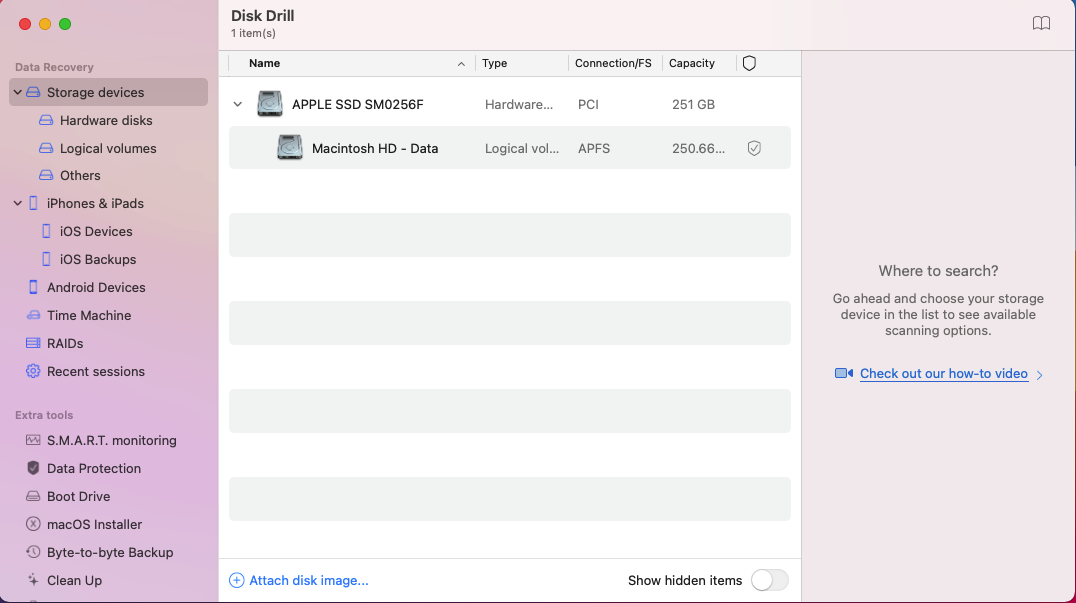Click the Android Devices icon
This screenshot has height=603, width=1076.
33,287
